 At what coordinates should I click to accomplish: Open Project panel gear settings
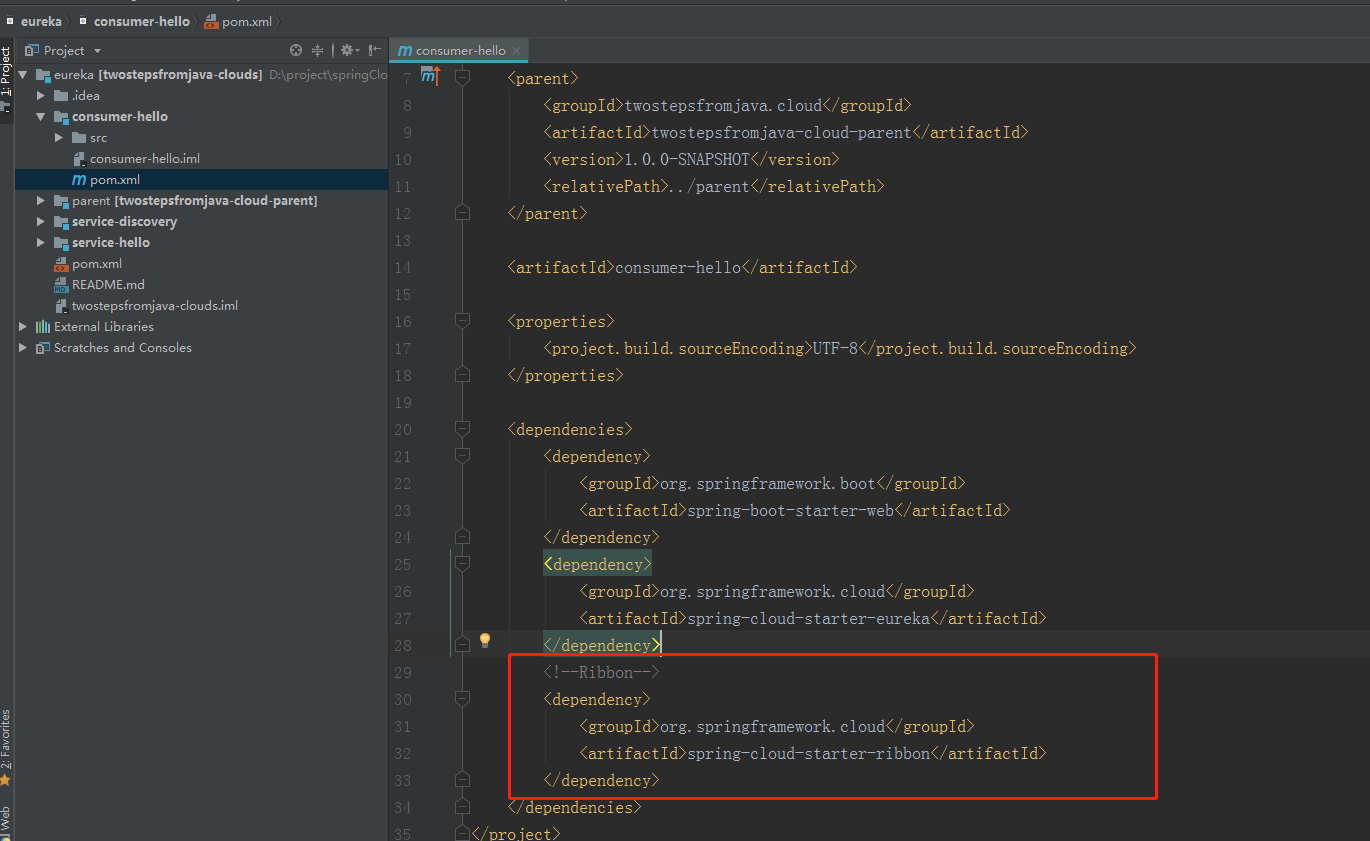[x=348, y=50]
